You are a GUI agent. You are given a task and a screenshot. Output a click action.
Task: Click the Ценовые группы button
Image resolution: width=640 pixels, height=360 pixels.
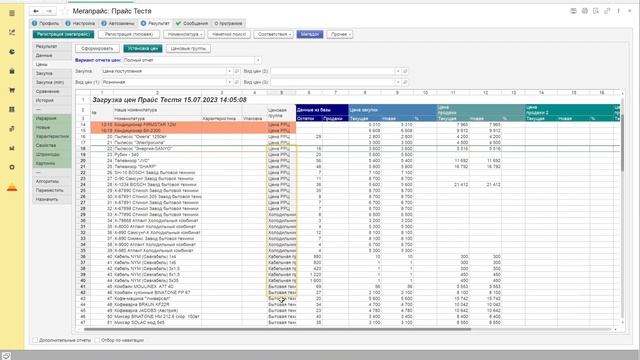coord(188,49)
